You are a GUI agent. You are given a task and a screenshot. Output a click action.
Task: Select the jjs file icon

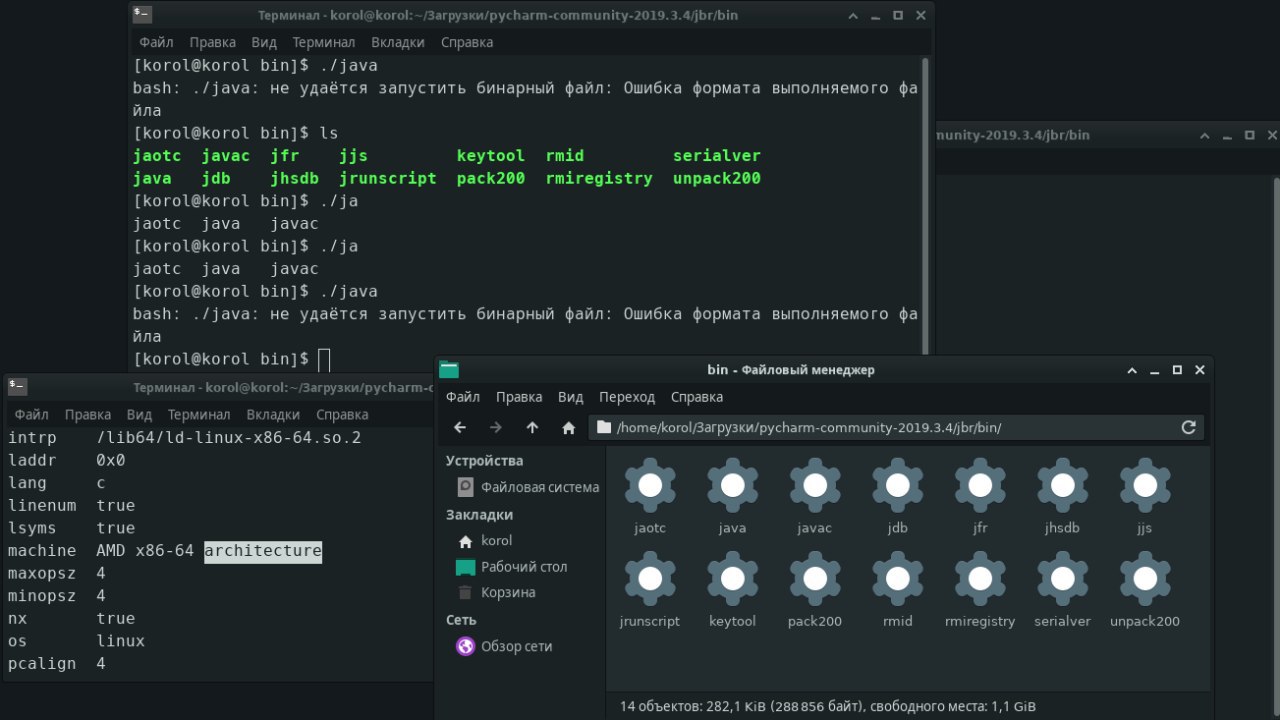1145,486
